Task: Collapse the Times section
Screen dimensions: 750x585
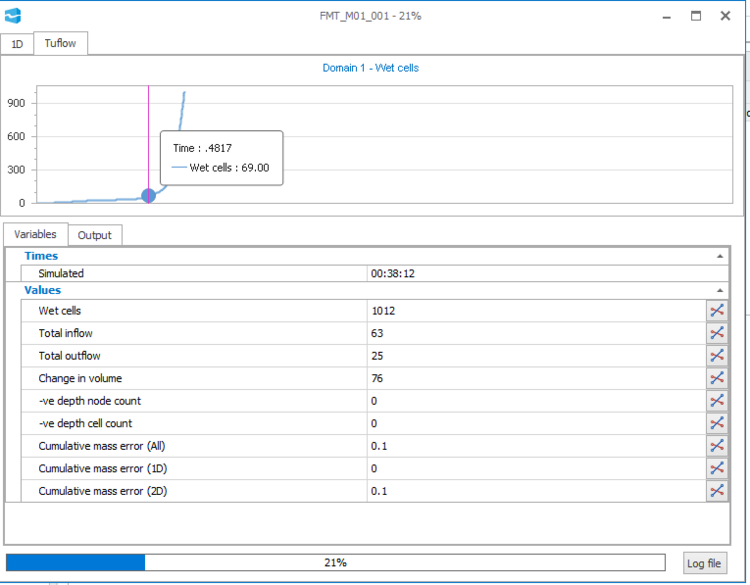Action: tap(721, 256)
